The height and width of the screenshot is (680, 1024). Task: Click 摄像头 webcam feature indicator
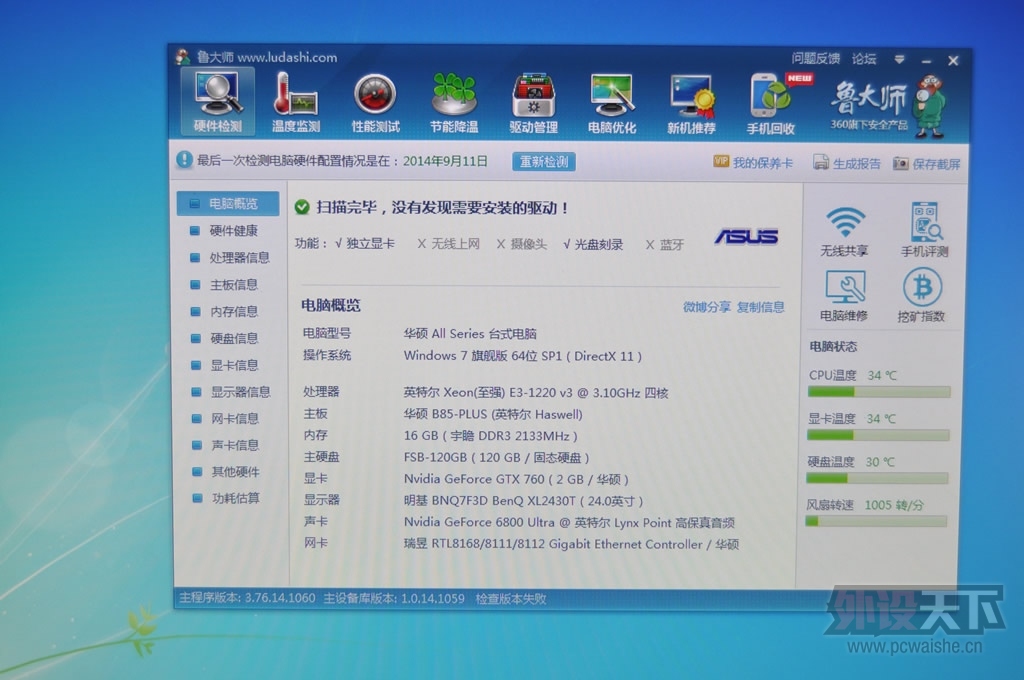(522, 244)
